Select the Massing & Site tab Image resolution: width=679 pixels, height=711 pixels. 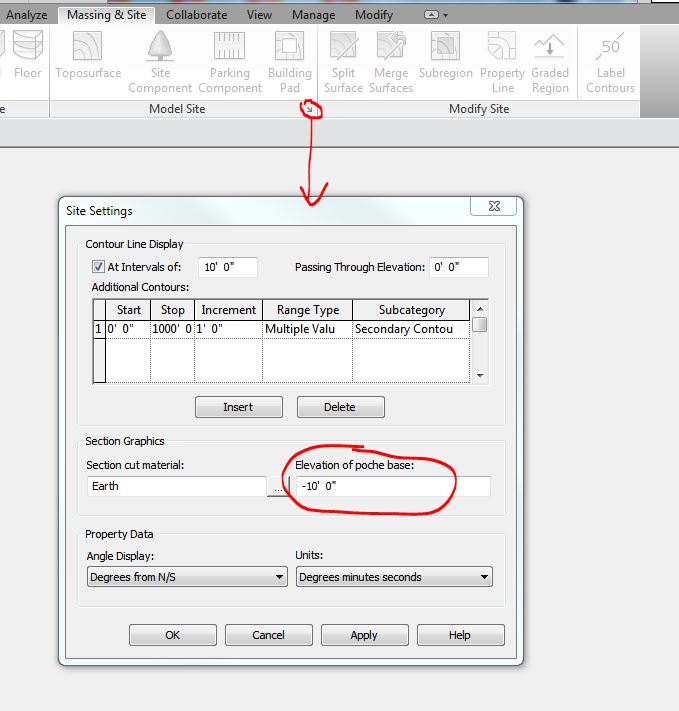tap(107, 15)
